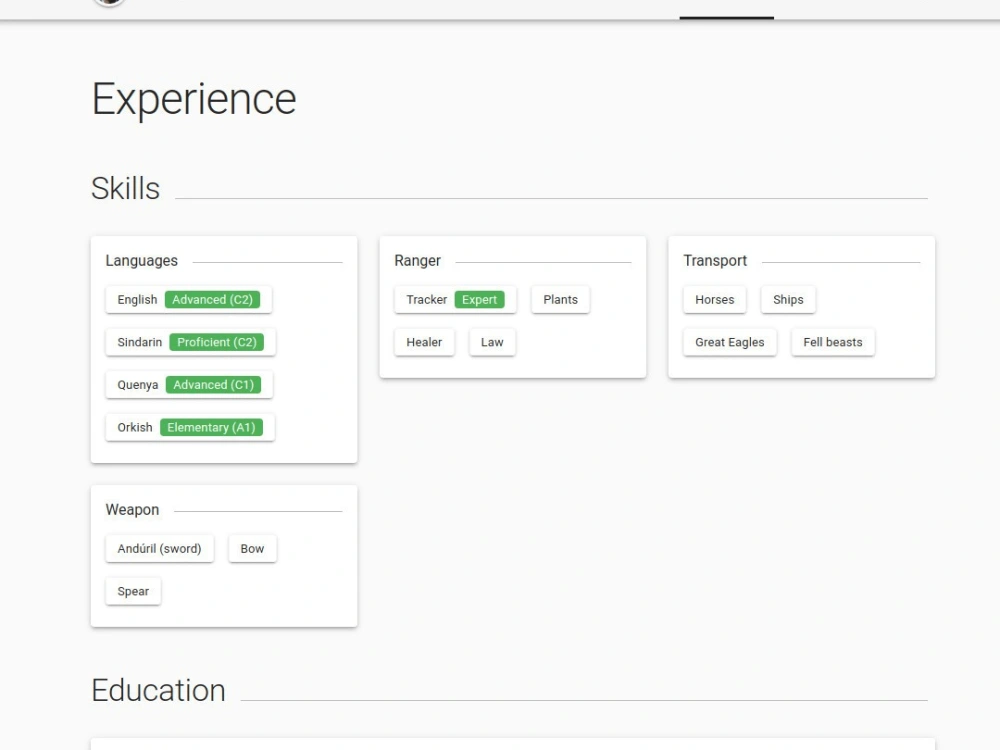Click the Languages card heading
1000x750 pixels.
tap(142, 261)
